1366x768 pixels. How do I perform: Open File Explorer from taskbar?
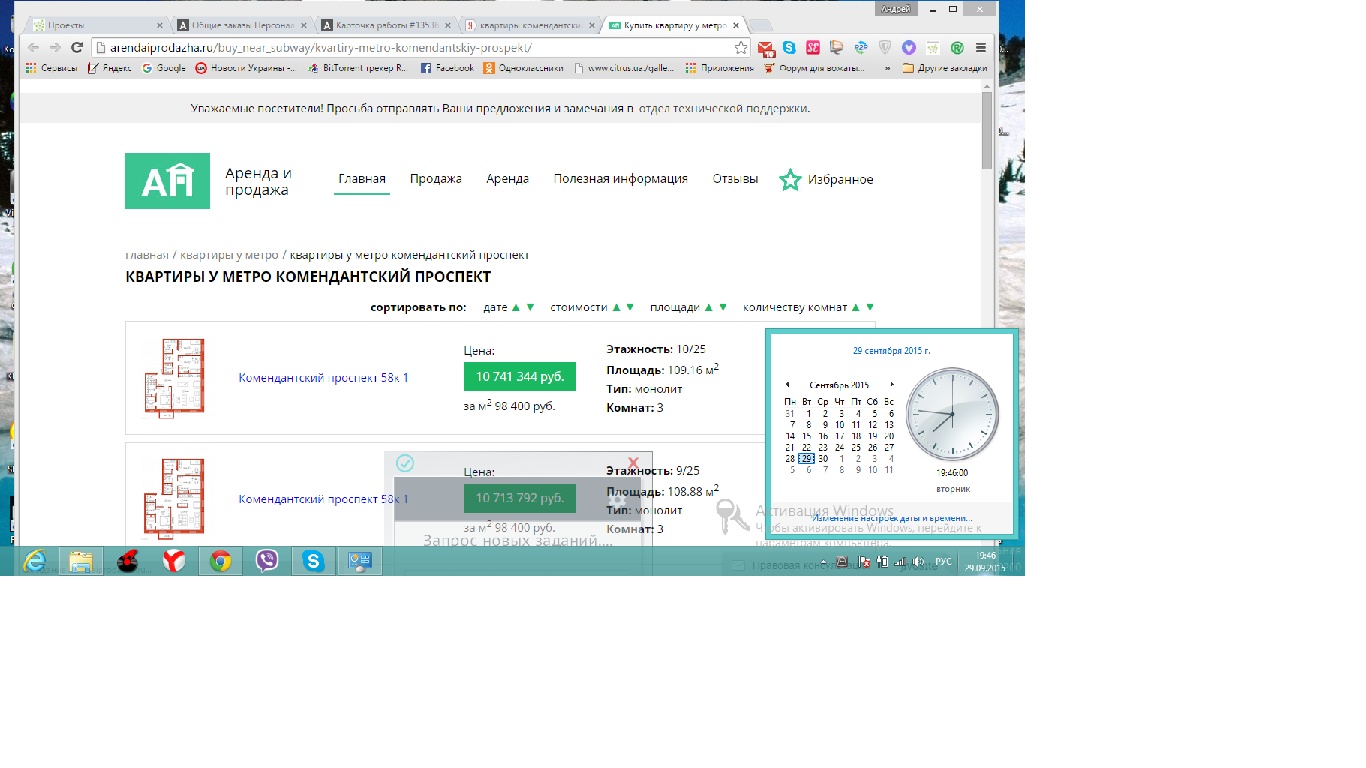pos(81,561)
